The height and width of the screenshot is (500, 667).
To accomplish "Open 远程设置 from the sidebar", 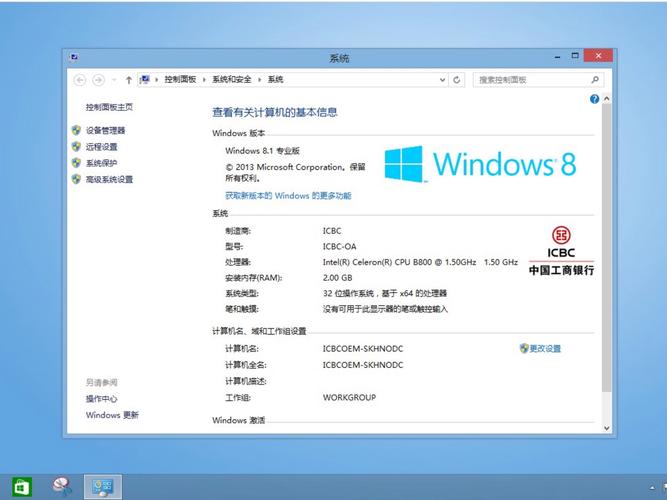I will [102, 147].
